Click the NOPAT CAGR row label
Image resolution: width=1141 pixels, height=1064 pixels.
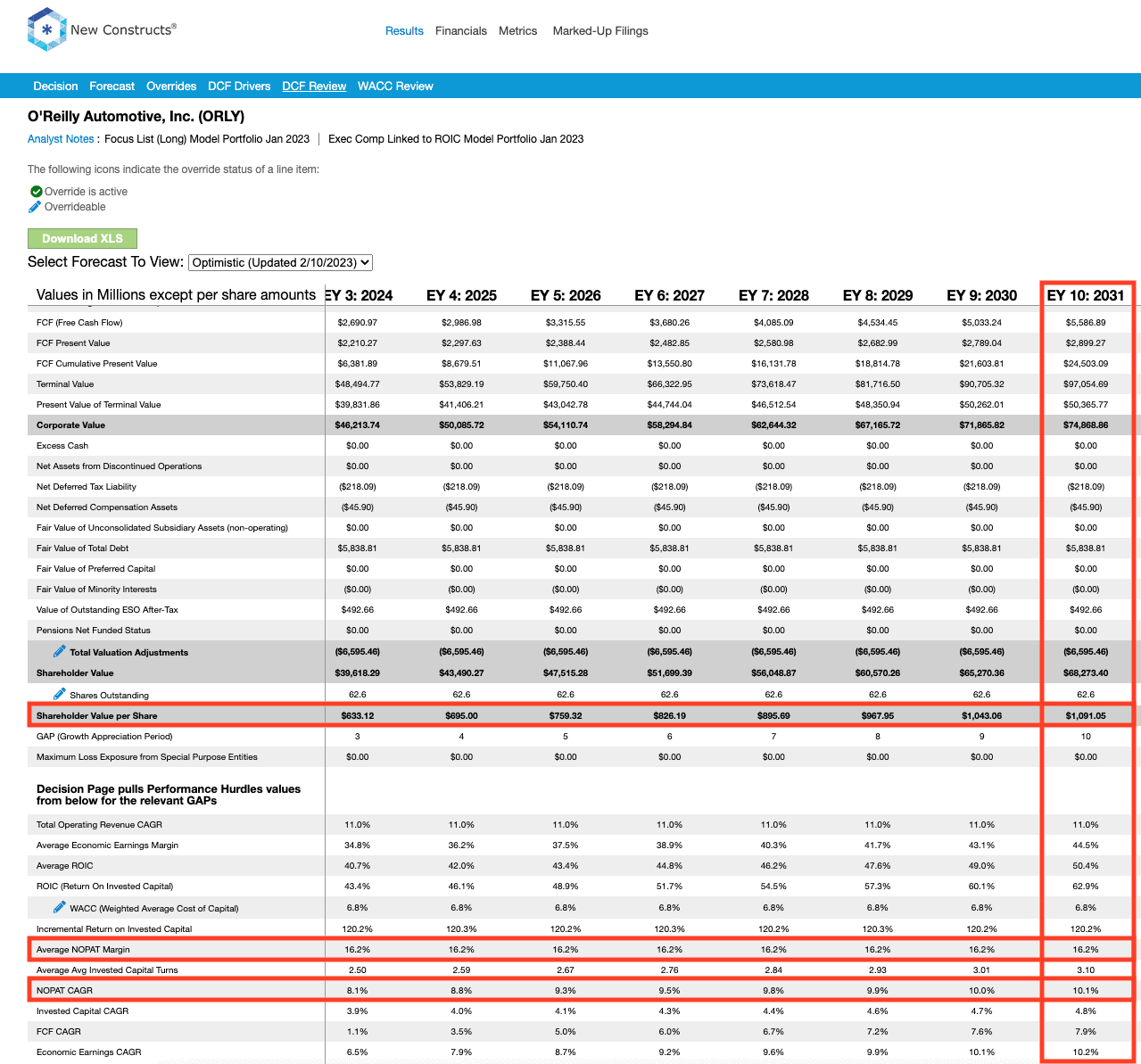(64, 991)
